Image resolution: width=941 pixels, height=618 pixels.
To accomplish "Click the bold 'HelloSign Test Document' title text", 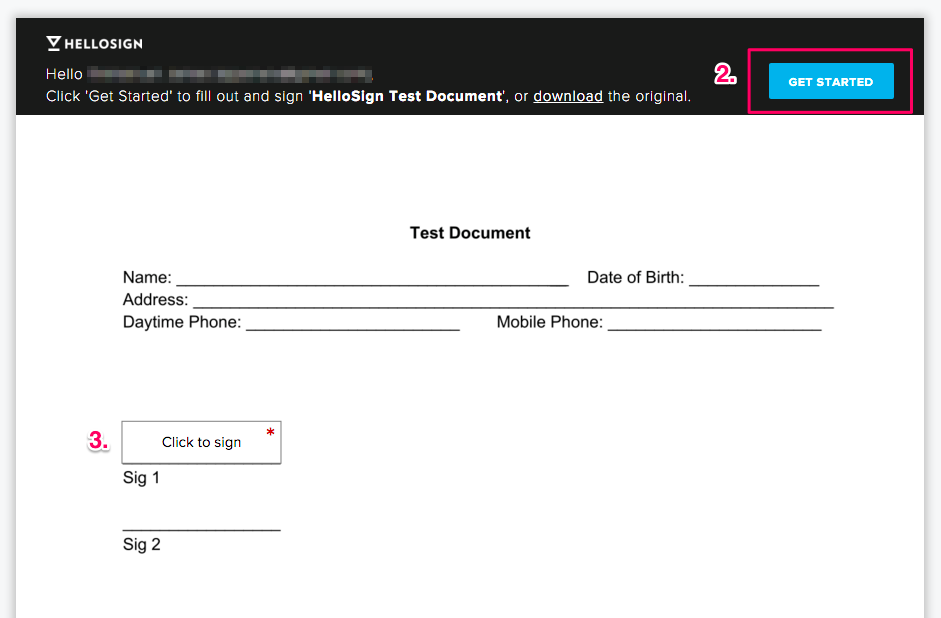I will [407, 96].
